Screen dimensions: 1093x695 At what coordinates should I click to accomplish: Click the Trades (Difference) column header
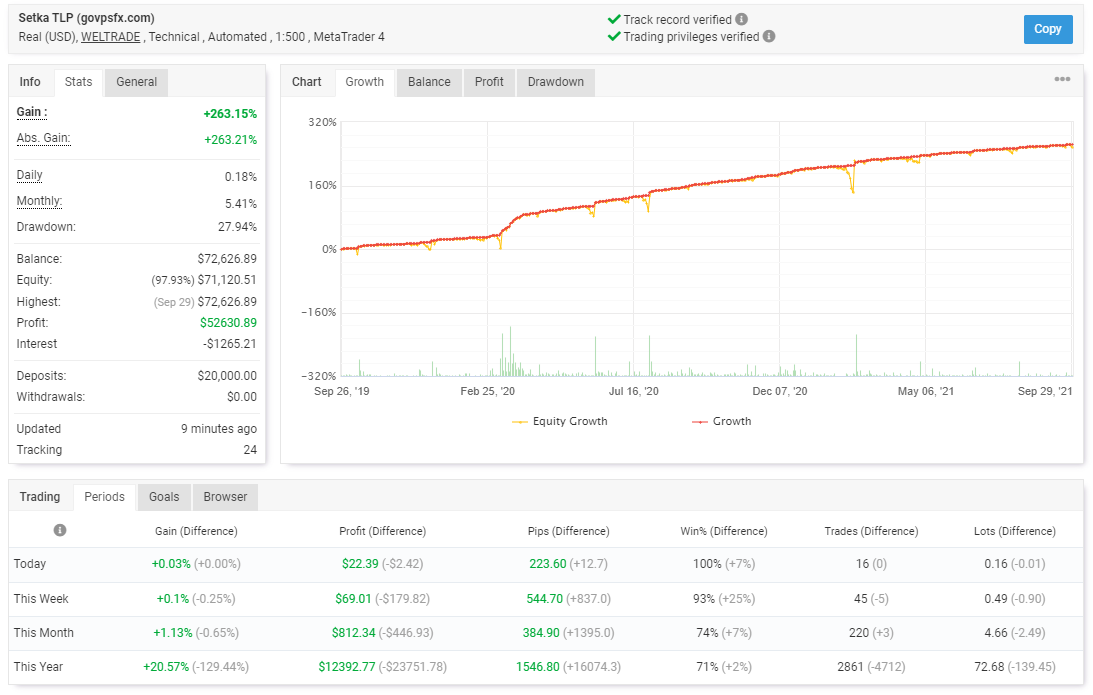pyautogui.click(x=871, y=531)
